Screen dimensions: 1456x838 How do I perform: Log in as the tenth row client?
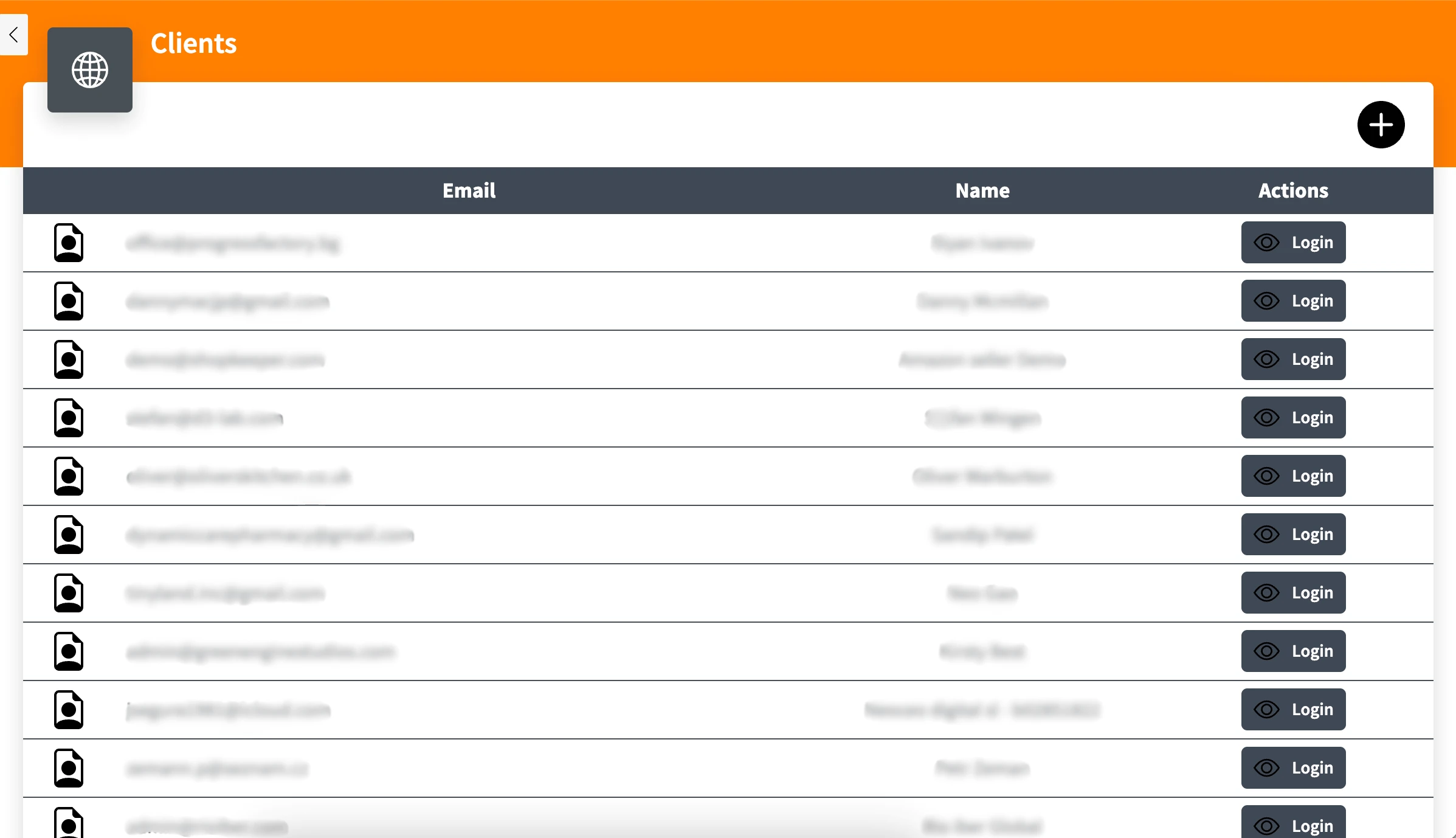point(1293,767)
